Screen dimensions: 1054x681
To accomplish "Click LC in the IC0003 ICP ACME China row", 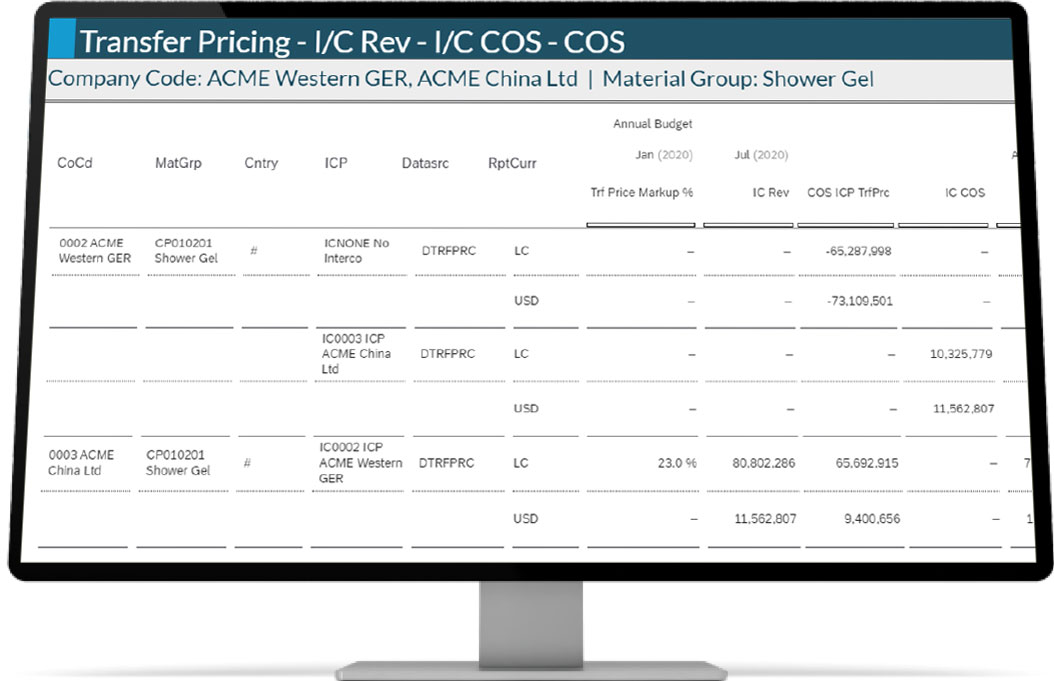I will point(521,354).
